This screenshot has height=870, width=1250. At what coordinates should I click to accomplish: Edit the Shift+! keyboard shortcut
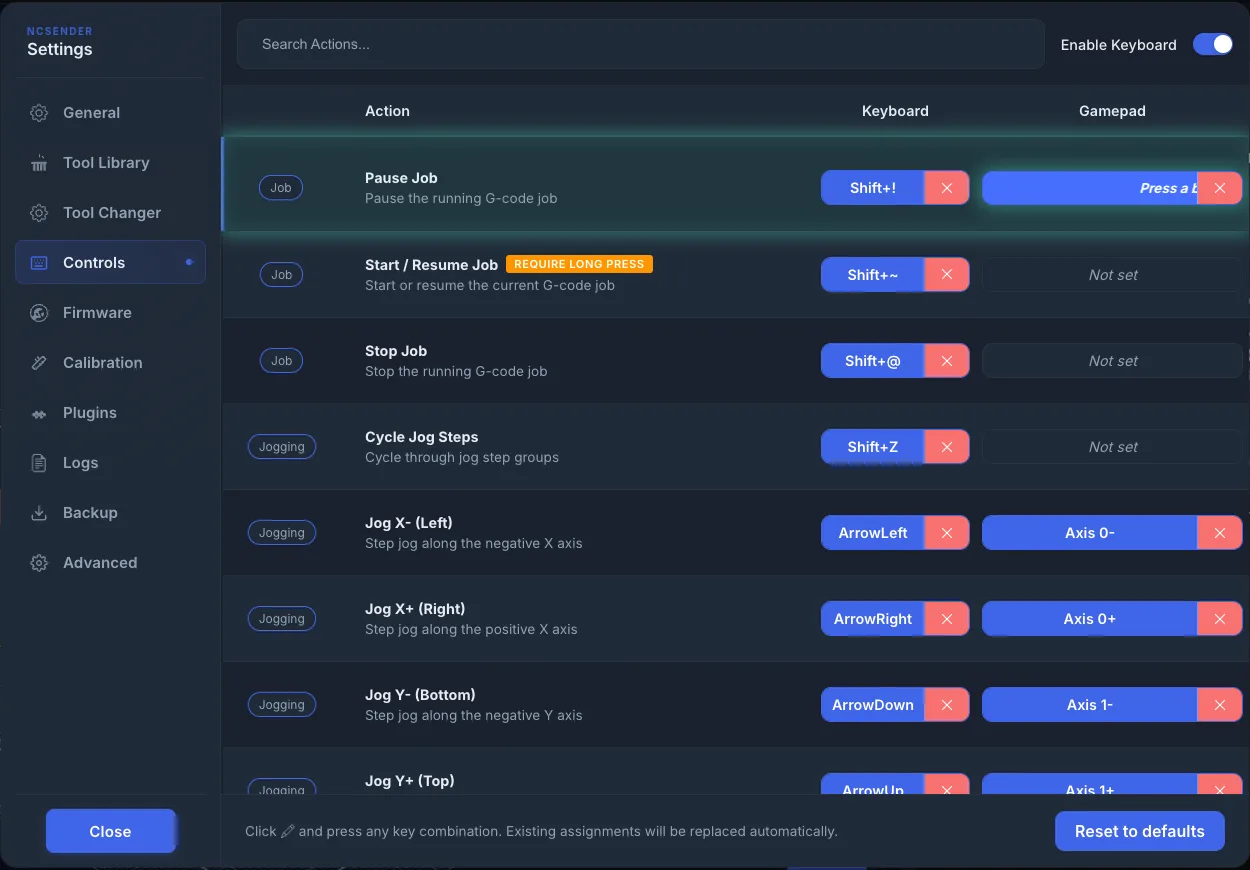click(873, 188)
